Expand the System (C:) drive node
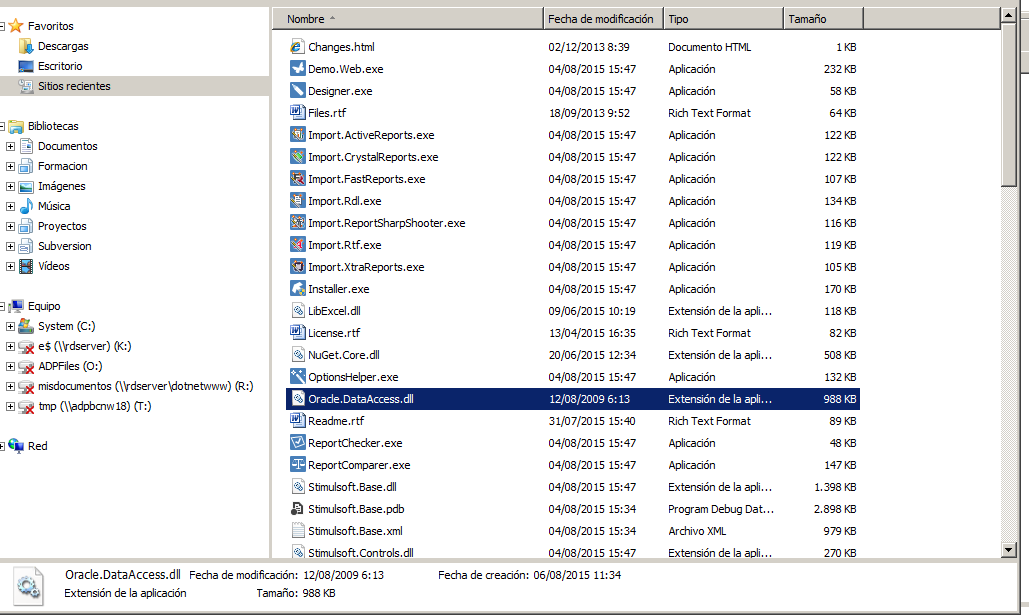This screenshot has width=1029, height=615. click(10, 326)
